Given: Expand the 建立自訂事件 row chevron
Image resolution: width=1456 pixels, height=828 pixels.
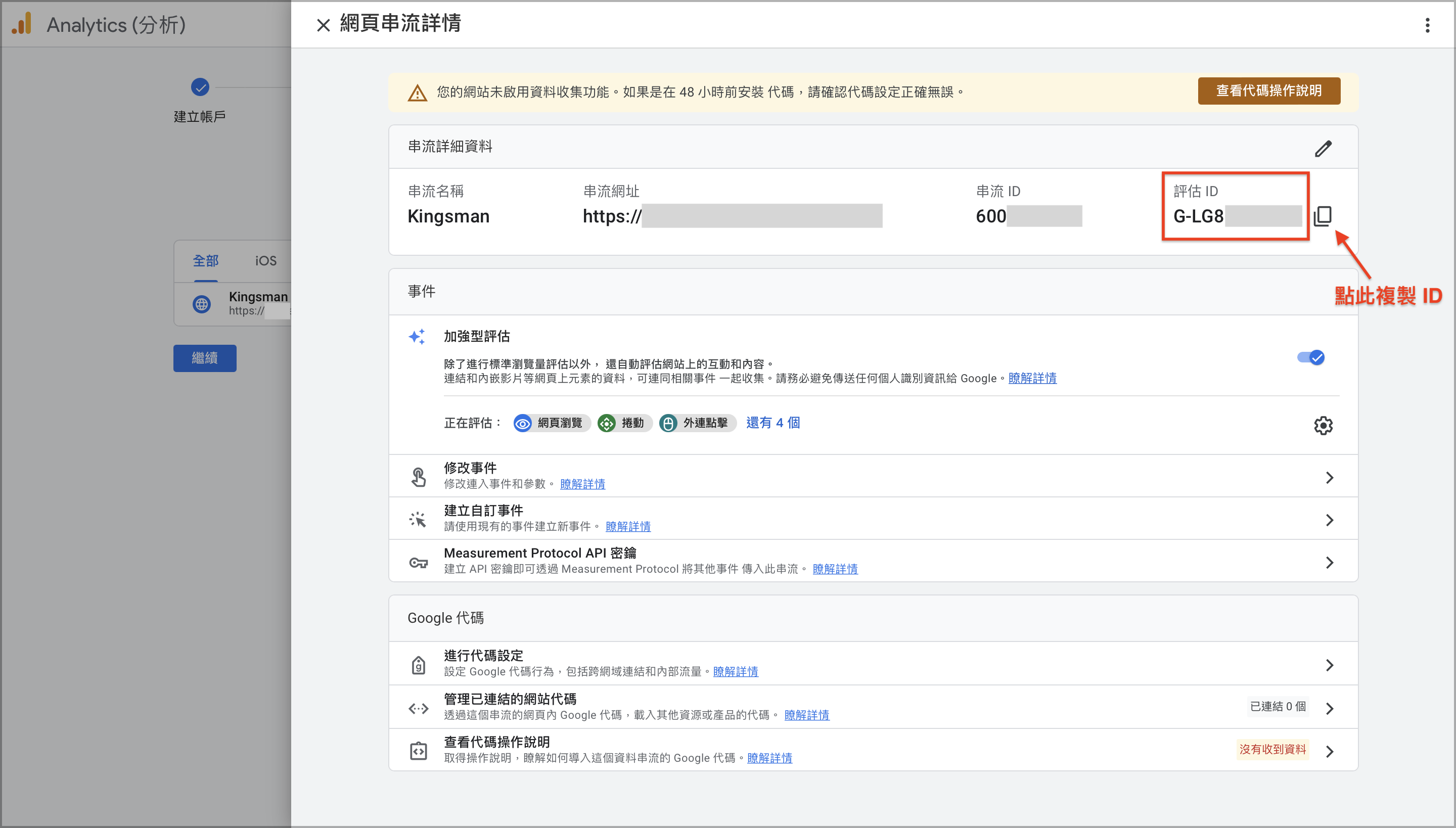Looking at the screenshot, I should tap(1329, 520).
